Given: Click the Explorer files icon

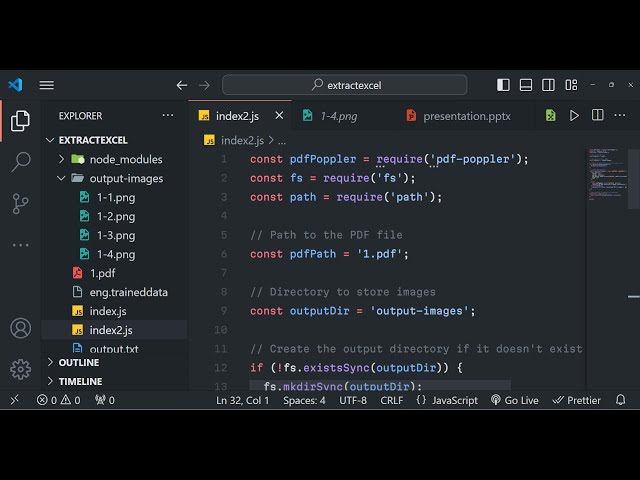Looking at the screenshot, I should coord(20,121).
